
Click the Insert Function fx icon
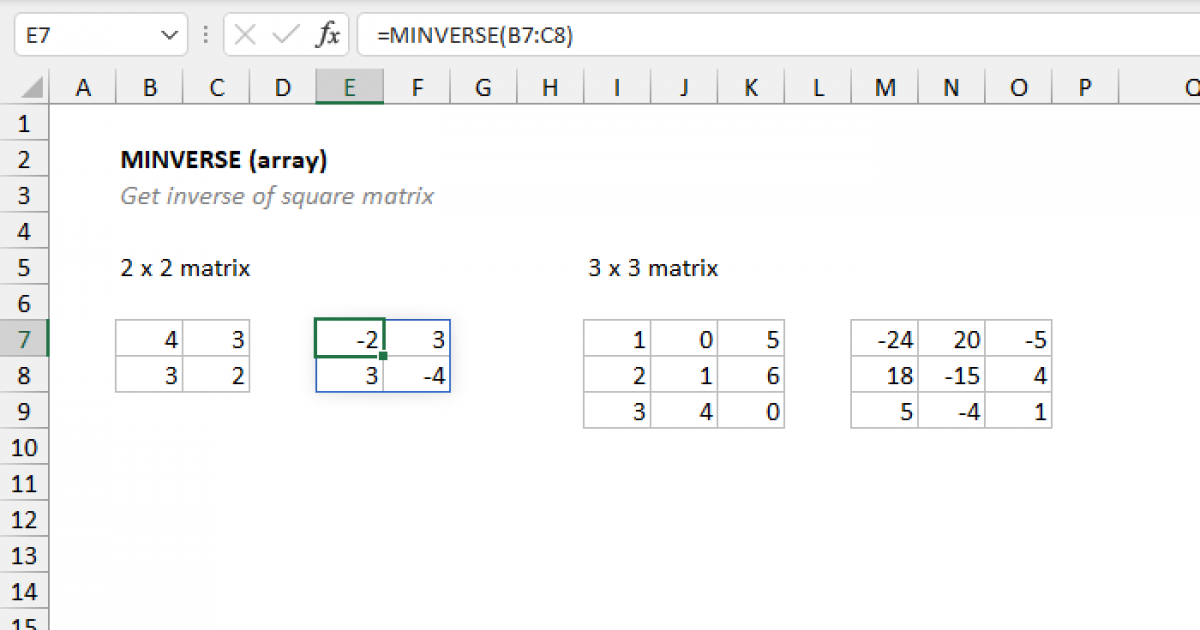327,36
